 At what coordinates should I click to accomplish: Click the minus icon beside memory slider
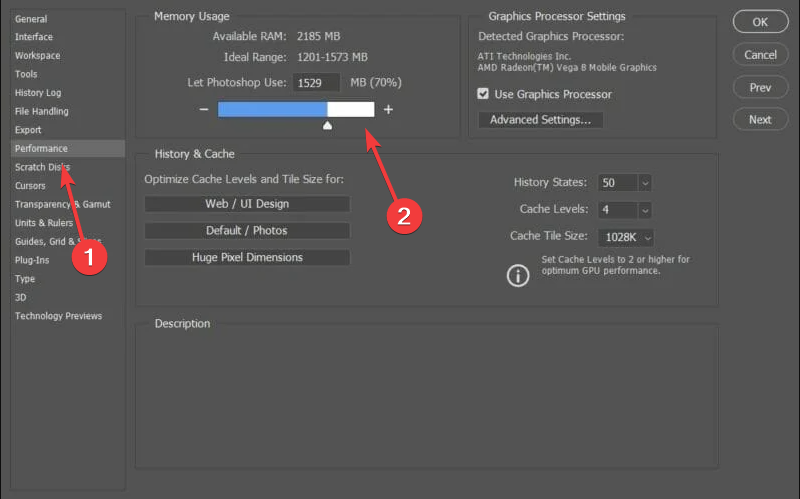tap(204, 109)
